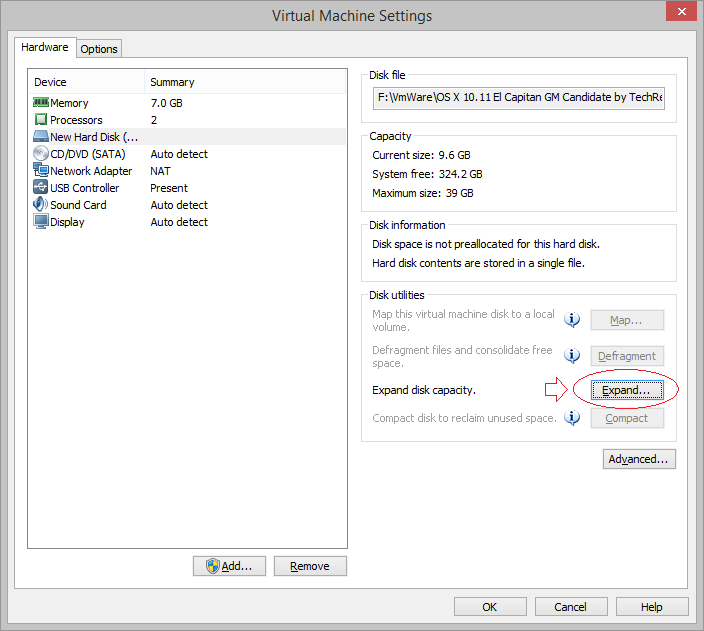Screen dimensions: 704x631
Task: Select the USB Controller row label
Action: coord(84,188)
